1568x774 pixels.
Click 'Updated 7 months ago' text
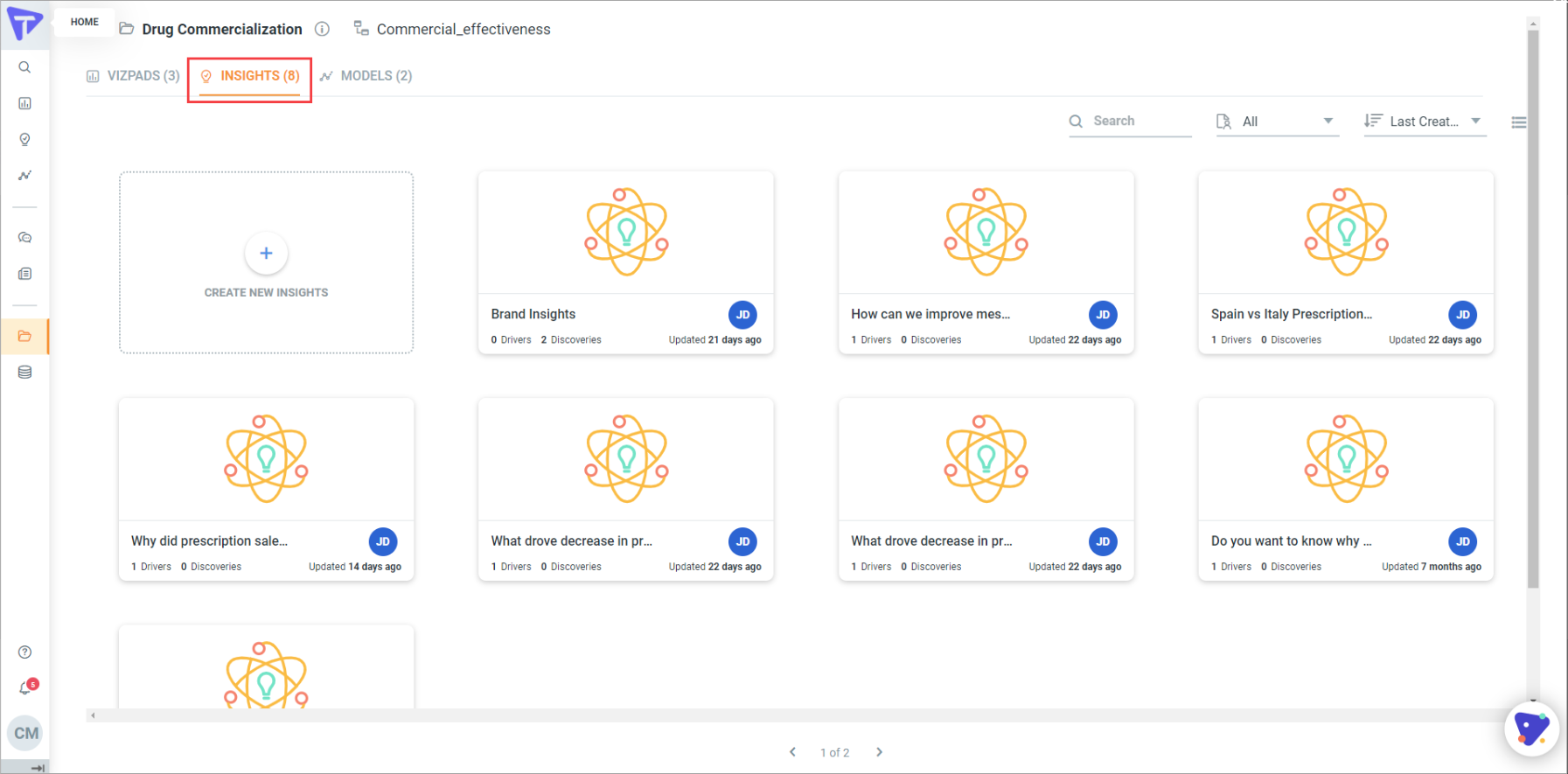point(1432,567)
